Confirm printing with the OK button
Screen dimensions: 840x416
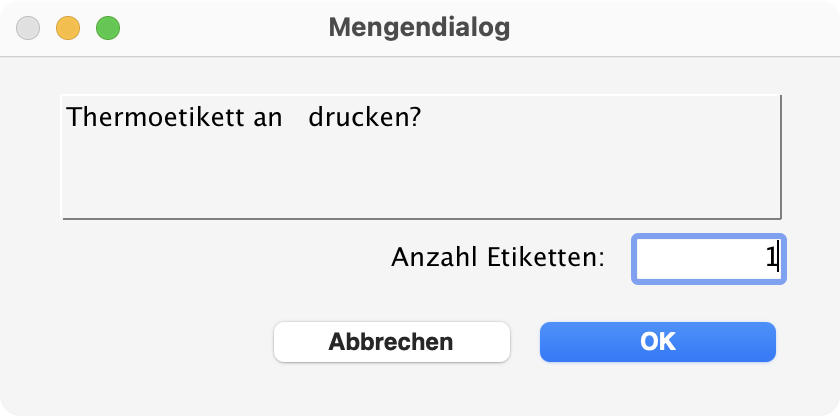[x=657, y=342]
